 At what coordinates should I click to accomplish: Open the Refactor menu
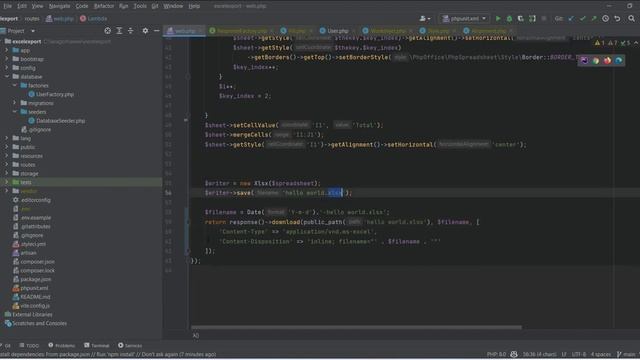tap(104, 6)
